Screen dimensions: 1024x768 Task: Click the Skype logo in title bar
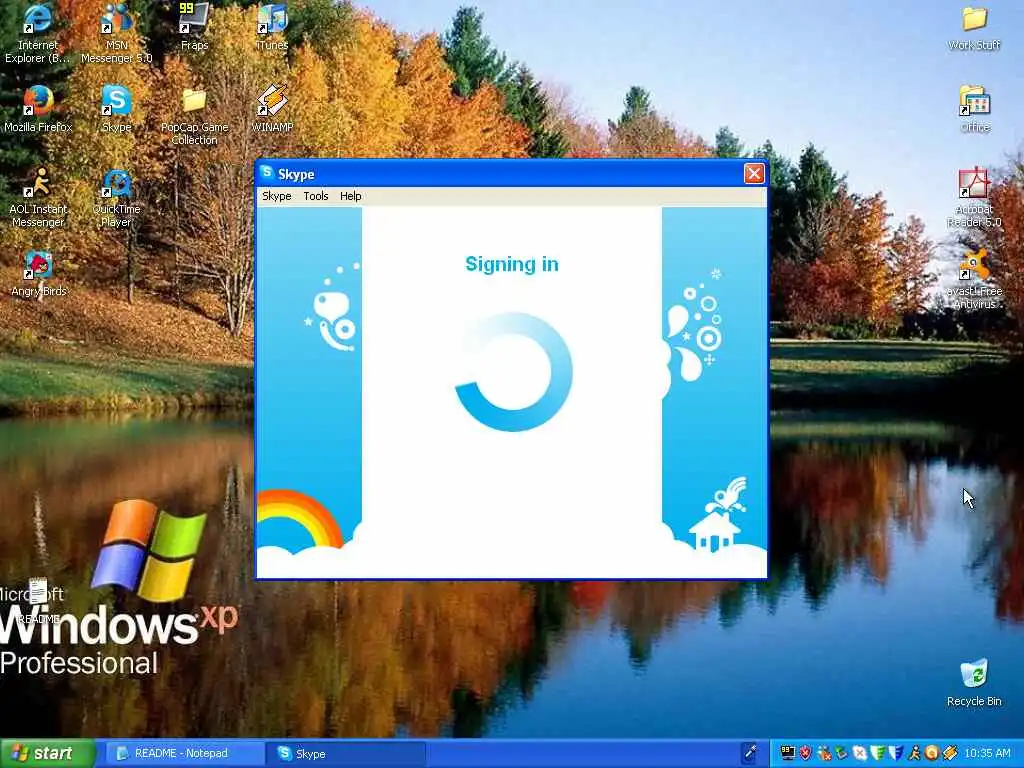[266, 172]
